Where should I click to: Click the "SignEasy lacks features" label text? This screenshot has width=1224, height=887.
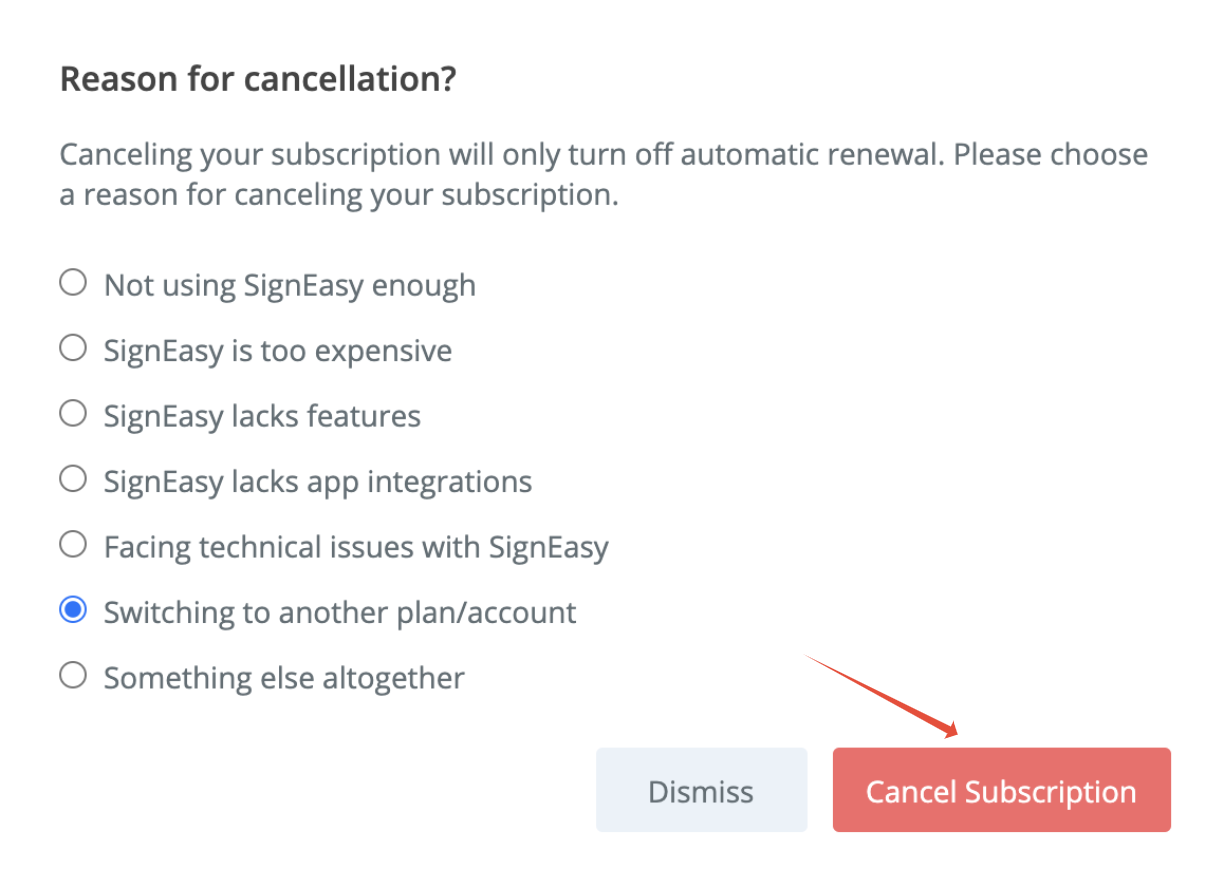(262, 416)
